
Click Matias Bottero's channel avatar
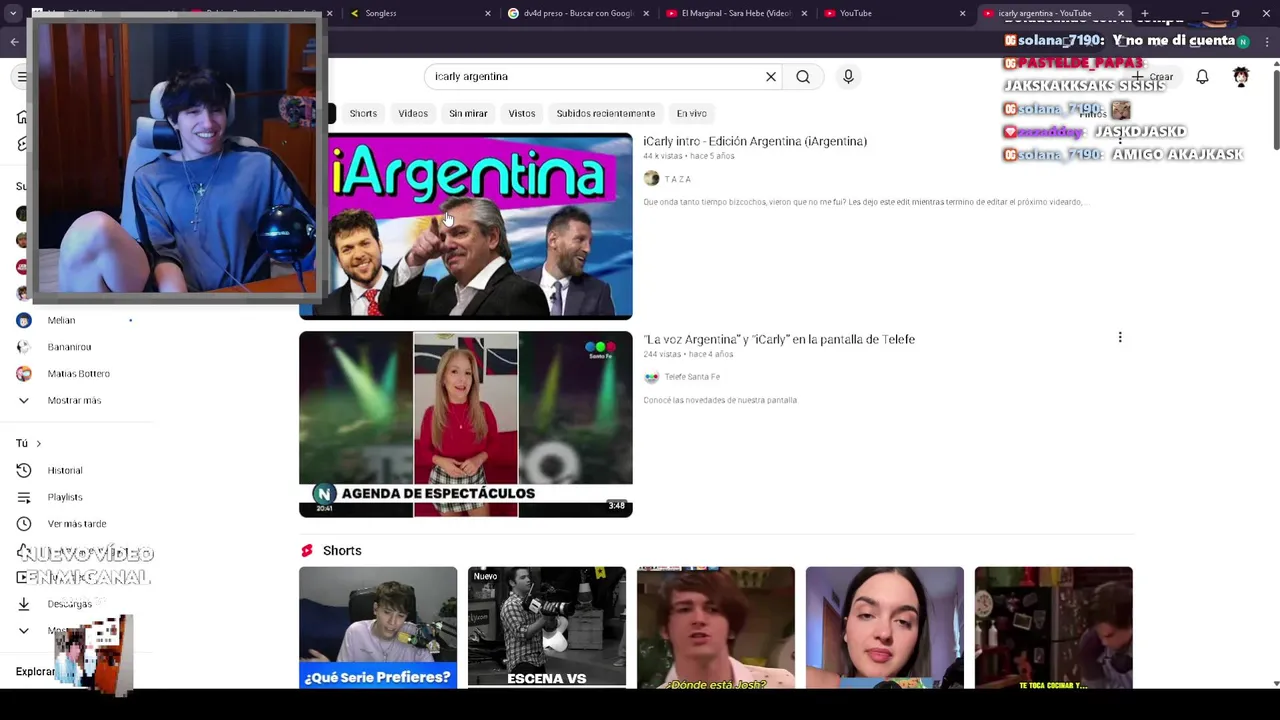[24, 374]
